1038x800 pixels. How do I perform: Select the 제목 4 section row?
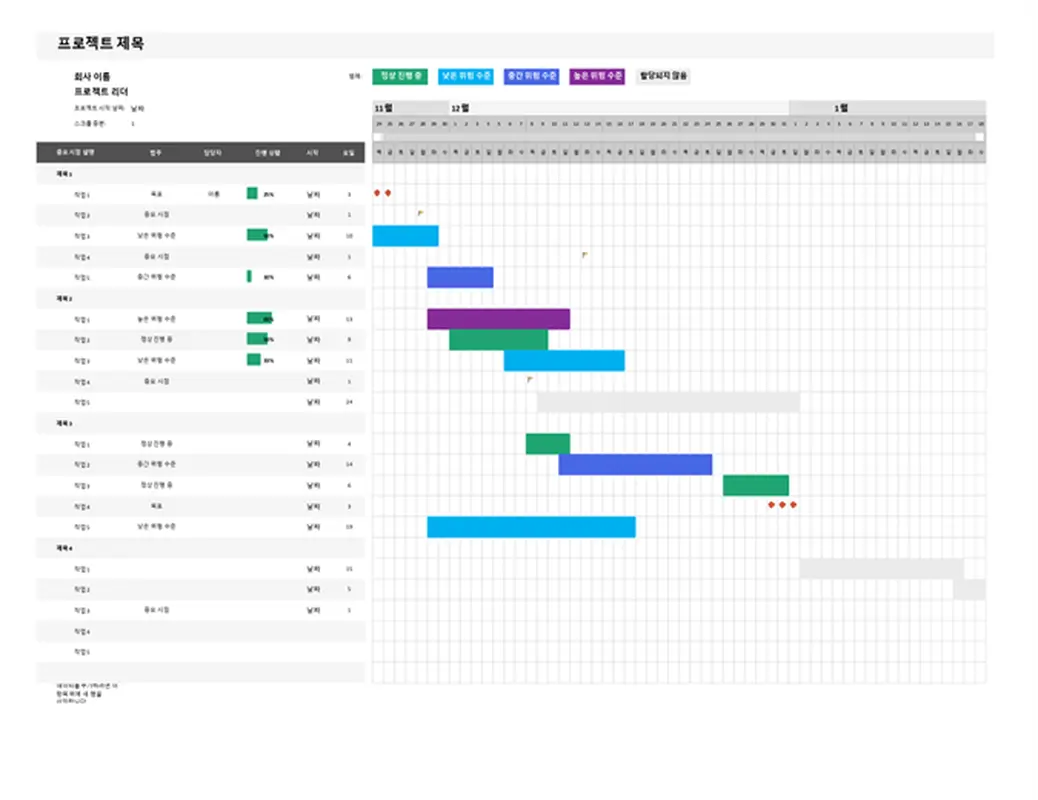coord(201,548)
